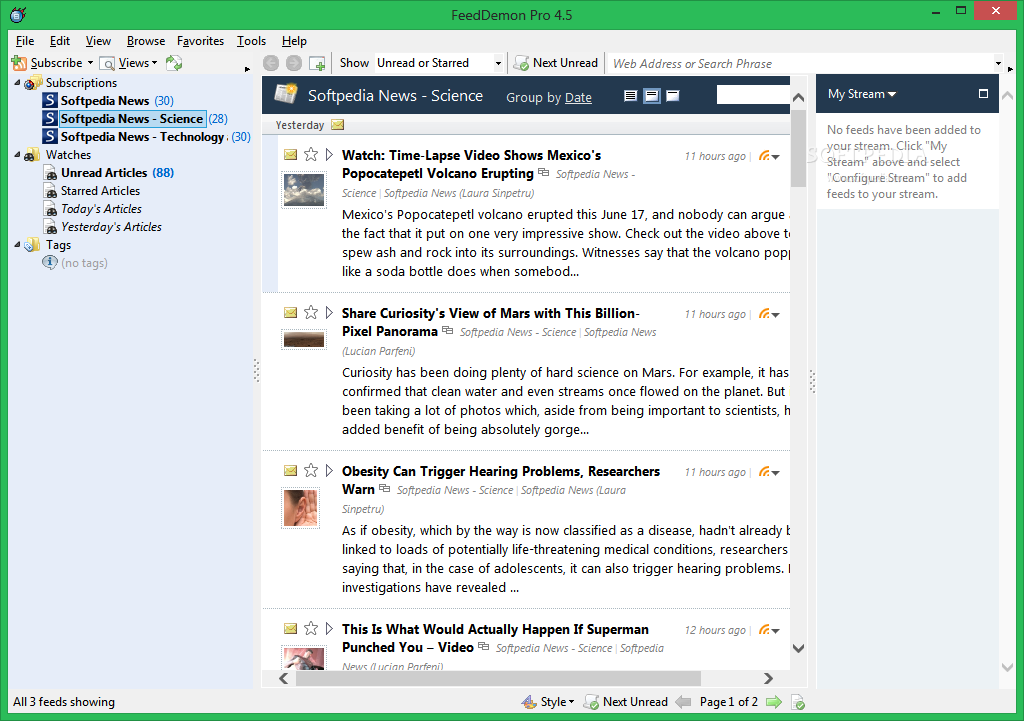Open Popocatepetl article in new tab icon
Screen dimensions: 1024x721
click(543, 173)
